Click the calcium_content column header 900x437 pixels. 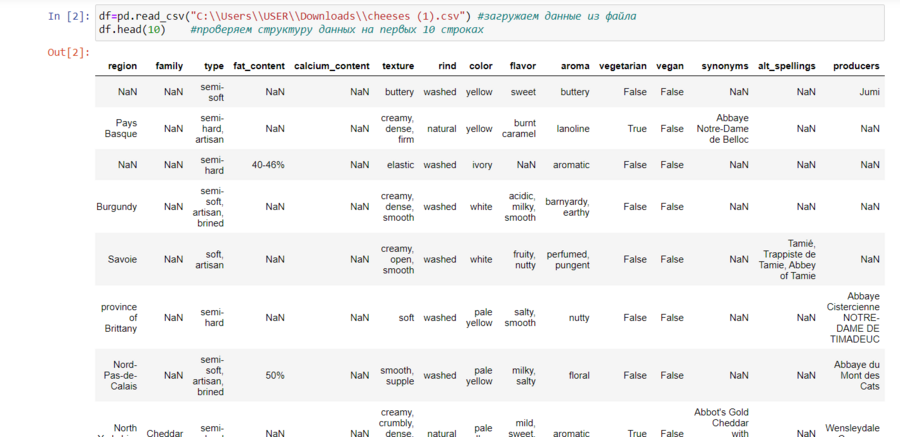[331, 66]
